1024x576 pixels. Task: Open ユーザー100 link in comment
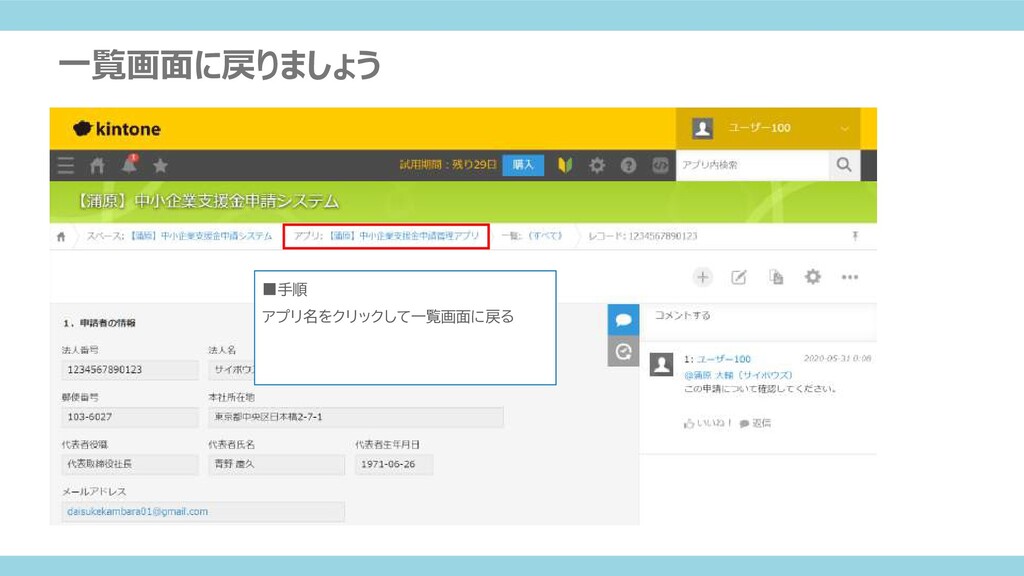pos(724,359)
